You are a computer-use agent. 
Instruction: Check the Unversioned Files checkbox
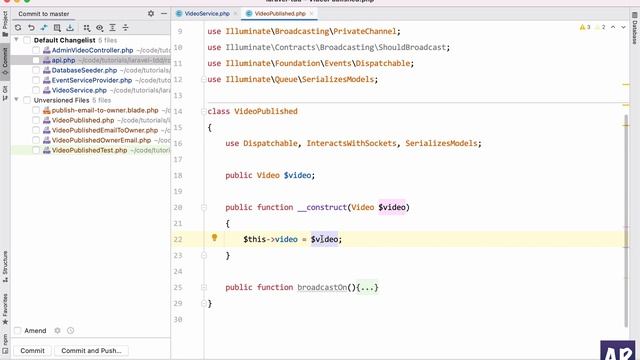(27, 100)
